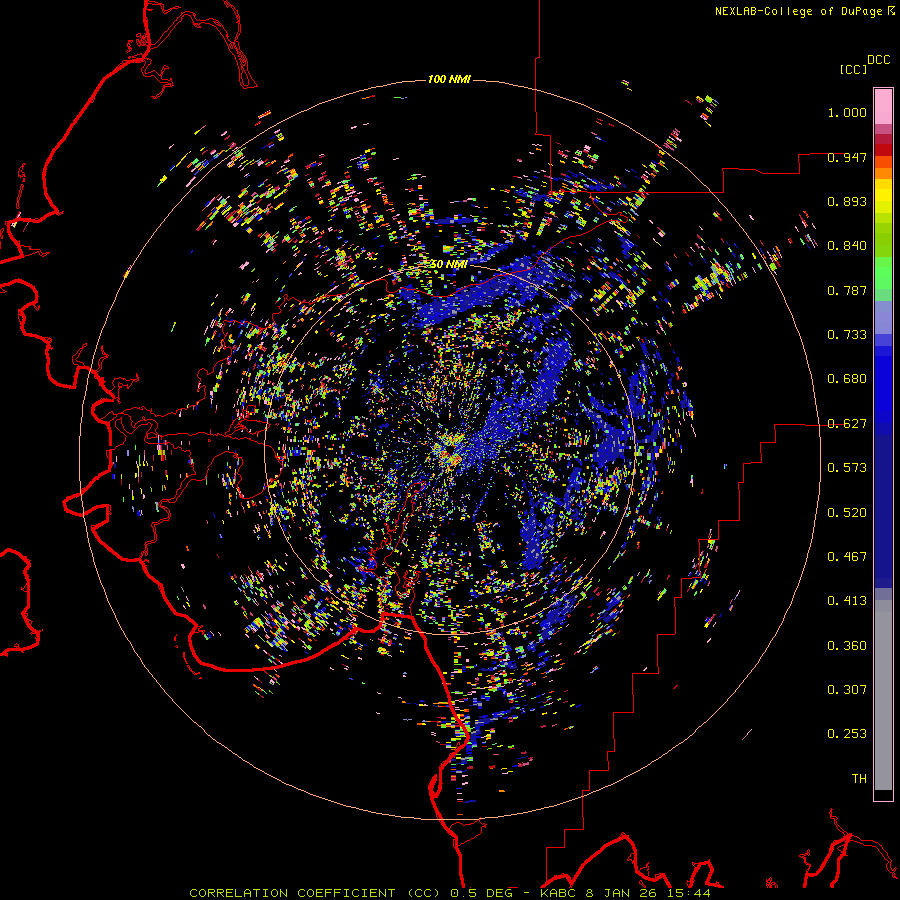Image resolution: width=900 pixels, height=900 pixels.
Task: Click the radar site center of the sweep
Action: click(449, 451)
